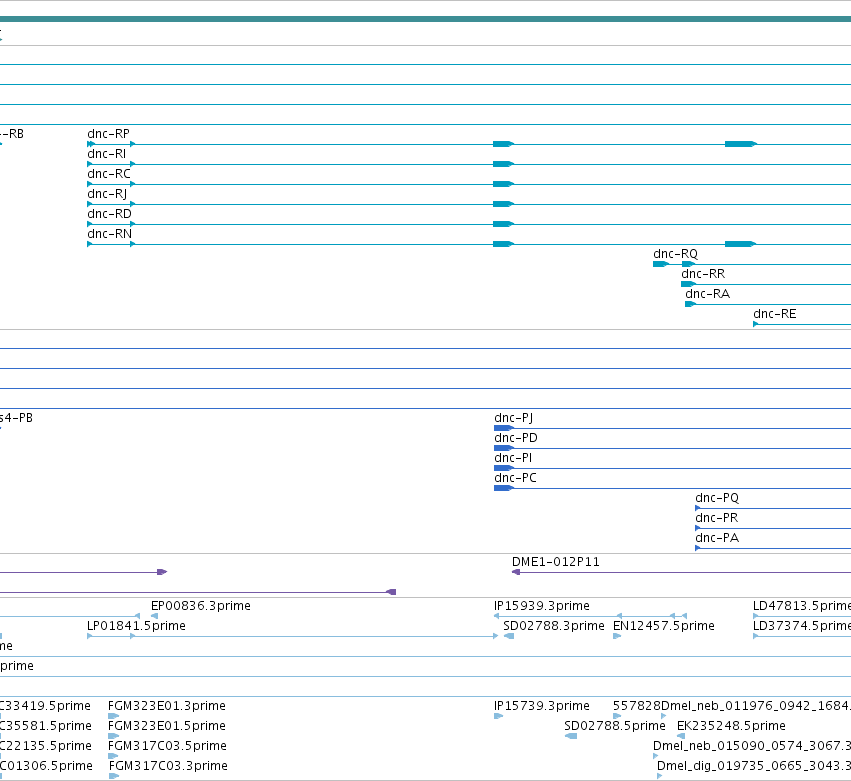
Task: Click the LP01841.5prime EST label
Action: coord(136,626)
